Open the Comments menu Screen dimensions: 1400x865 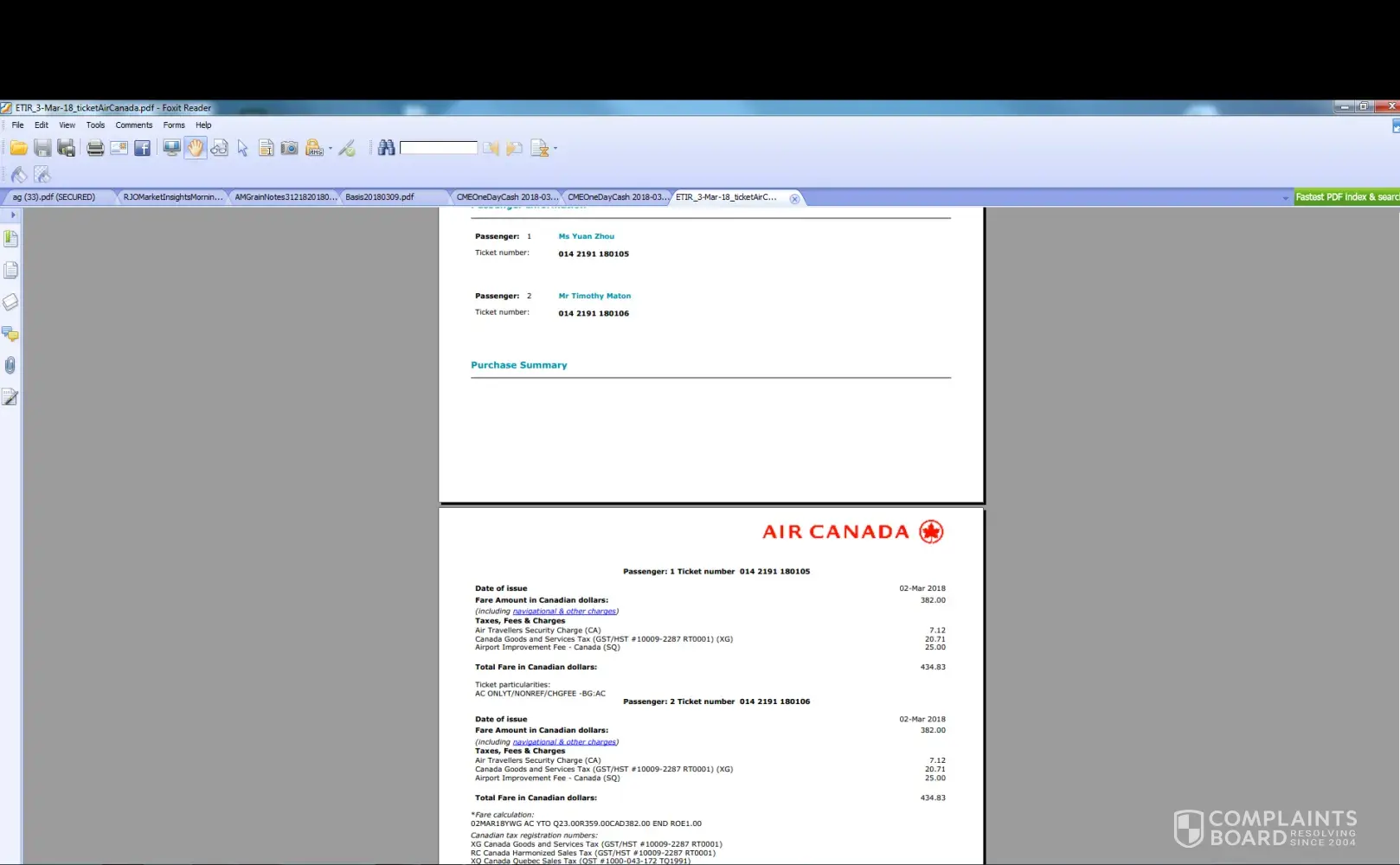tap(133, 125)
